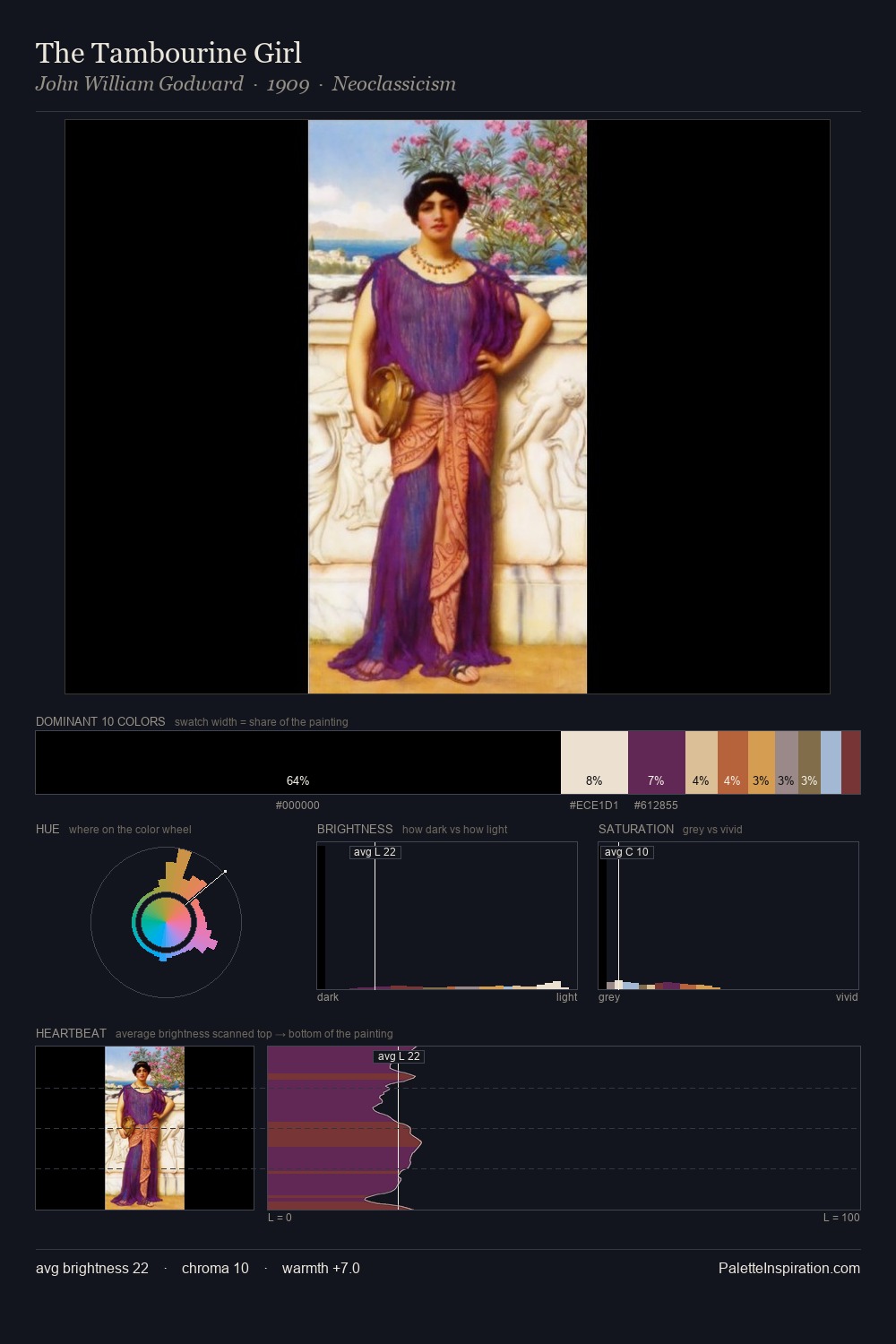Screen dimensions: 896x1344
Task: Click the SATURATION section heading
Action: (x=636, y=829)
